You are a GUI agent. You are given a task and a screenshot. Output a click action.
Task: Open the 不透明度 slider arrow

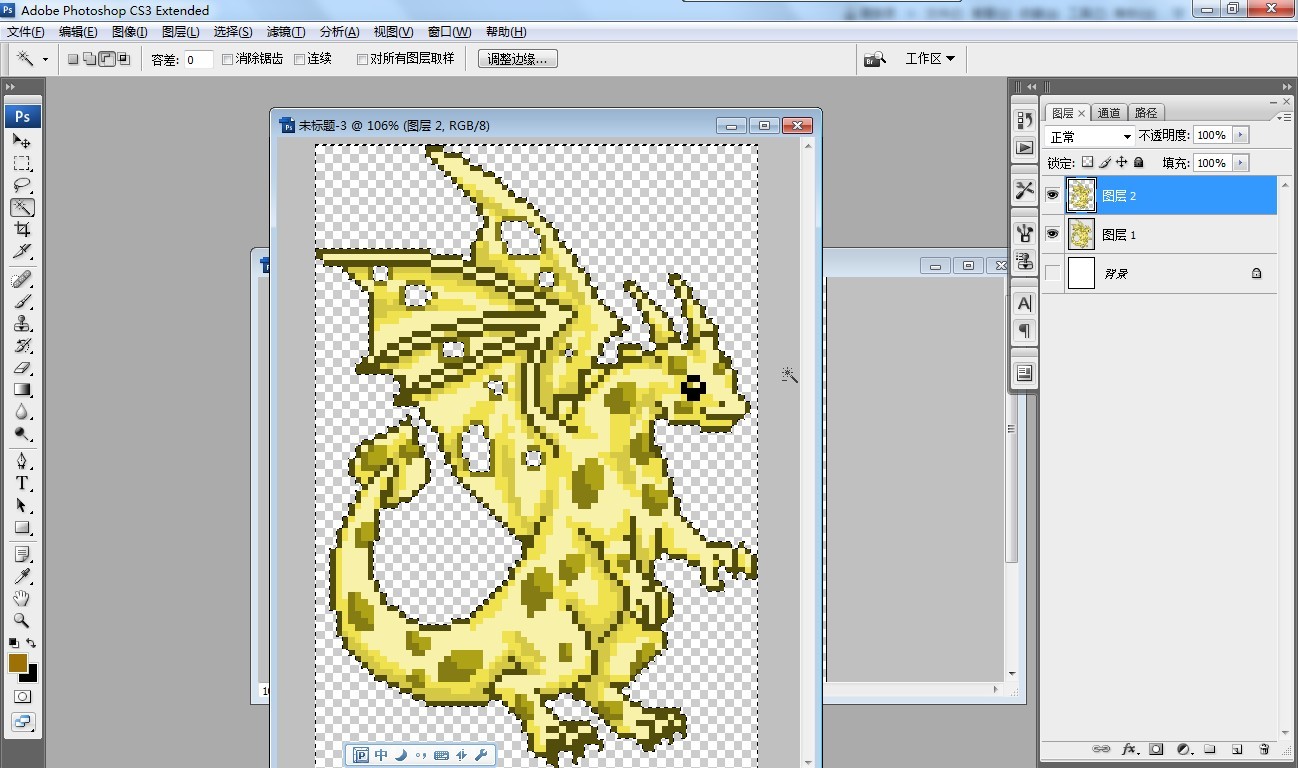tap(1241, 135)
